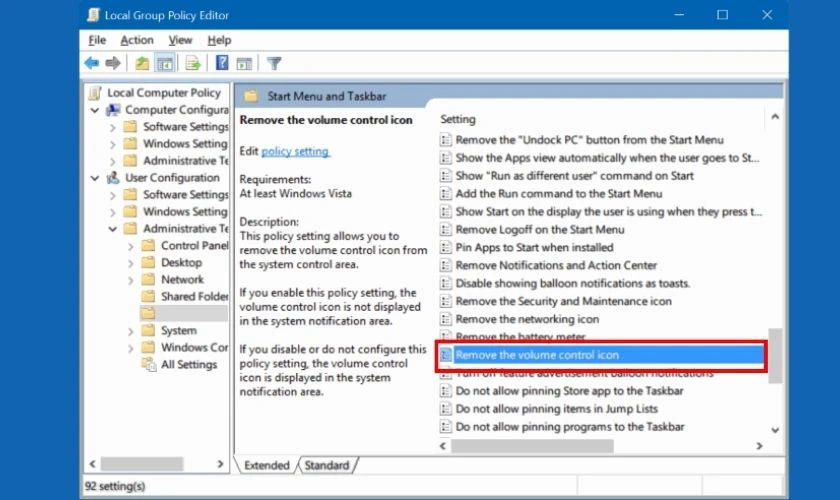Click the System folder icon in tree
Image resolution: width=840 pixels, height=500 pixels.
pyautogui.click(x=148, y=330)
